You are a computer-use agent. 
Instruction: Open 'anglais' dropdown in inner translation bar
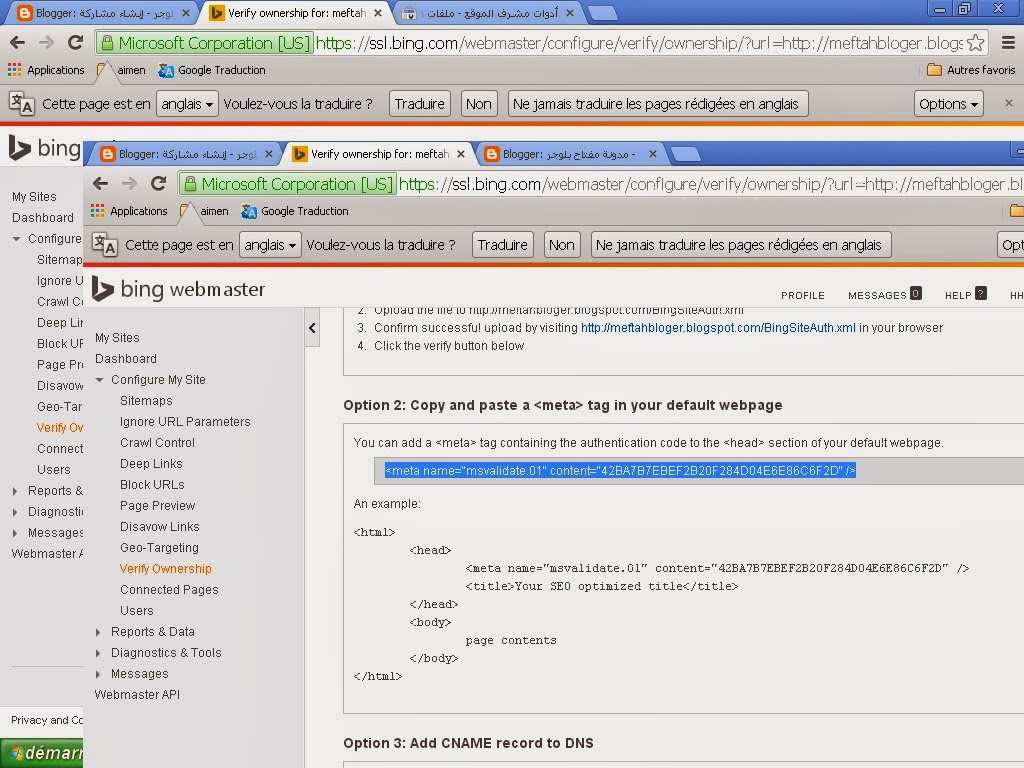click(270, 245)
